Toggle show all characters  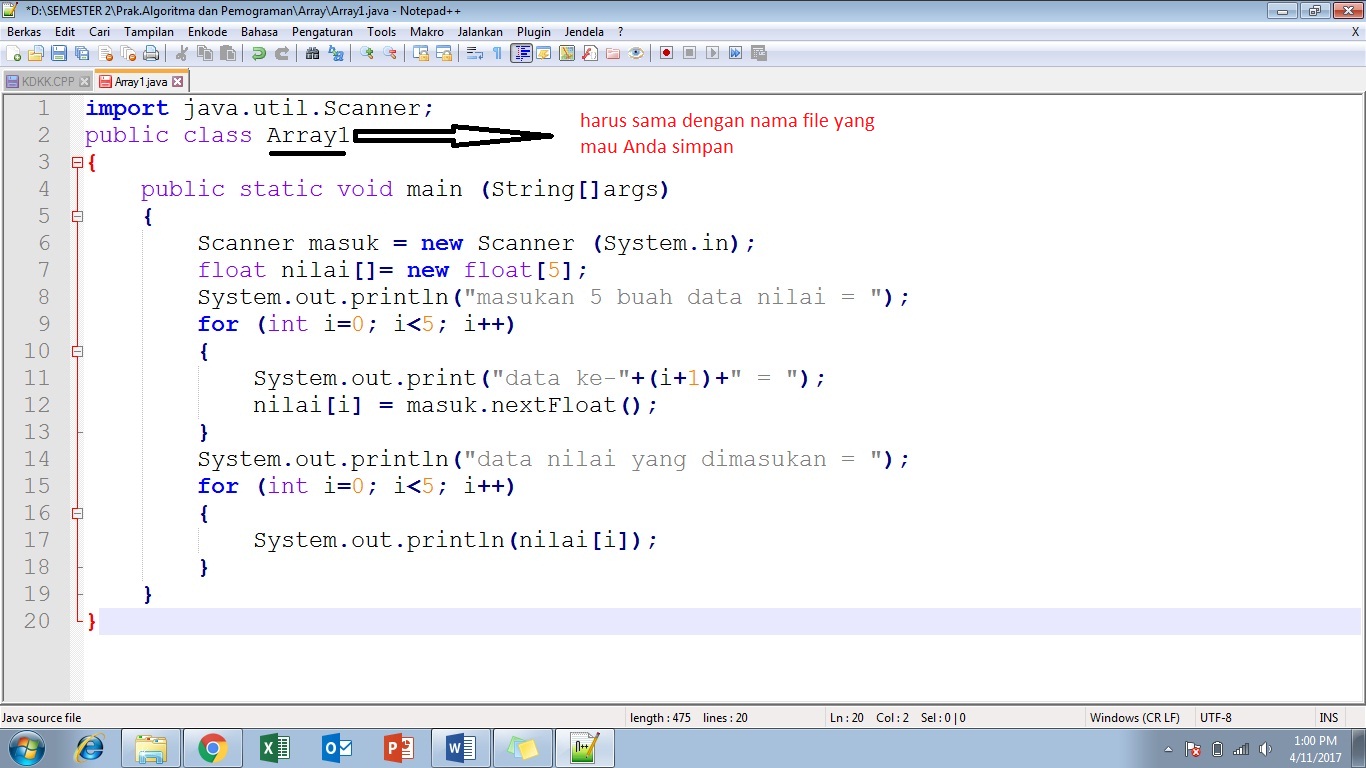tap(498, 52)
